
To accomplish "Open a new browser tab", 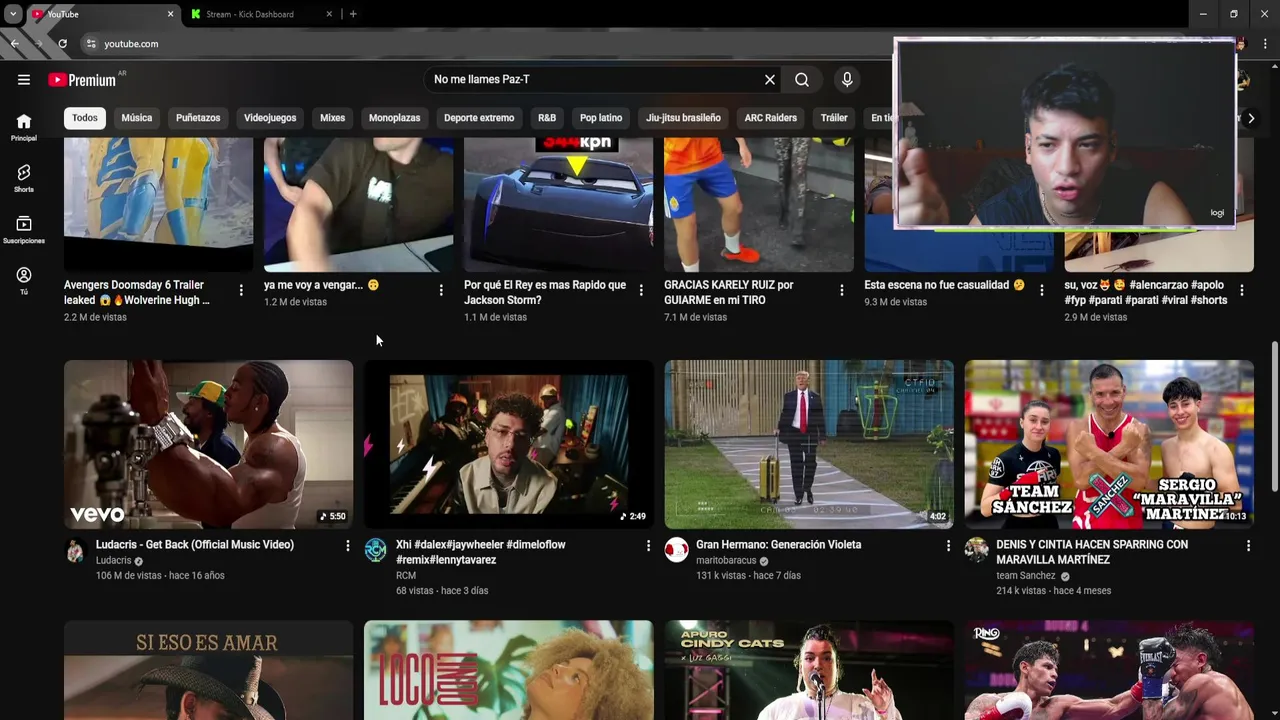I will point(353,14).
